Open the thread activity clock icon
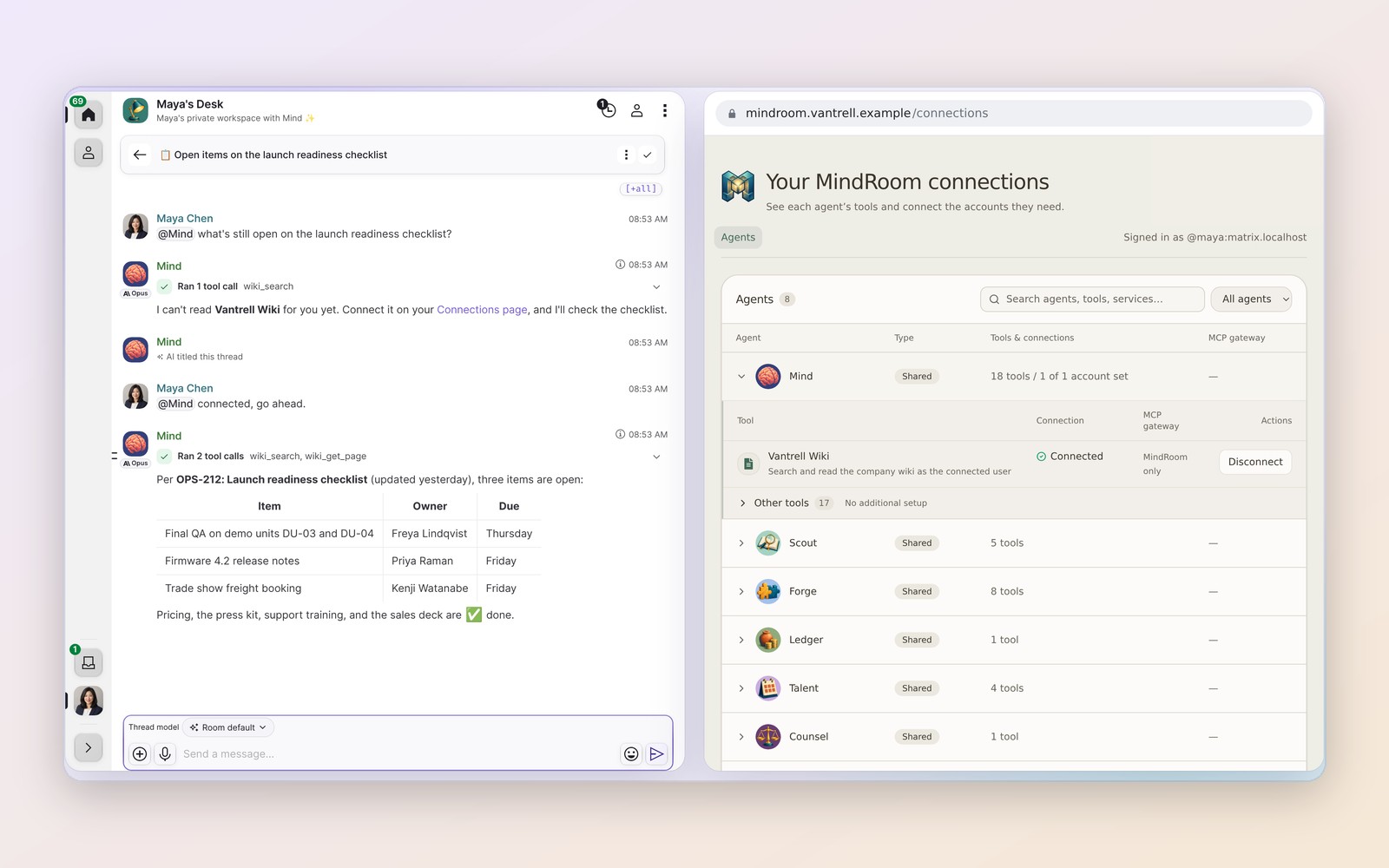 pos(608,110)
